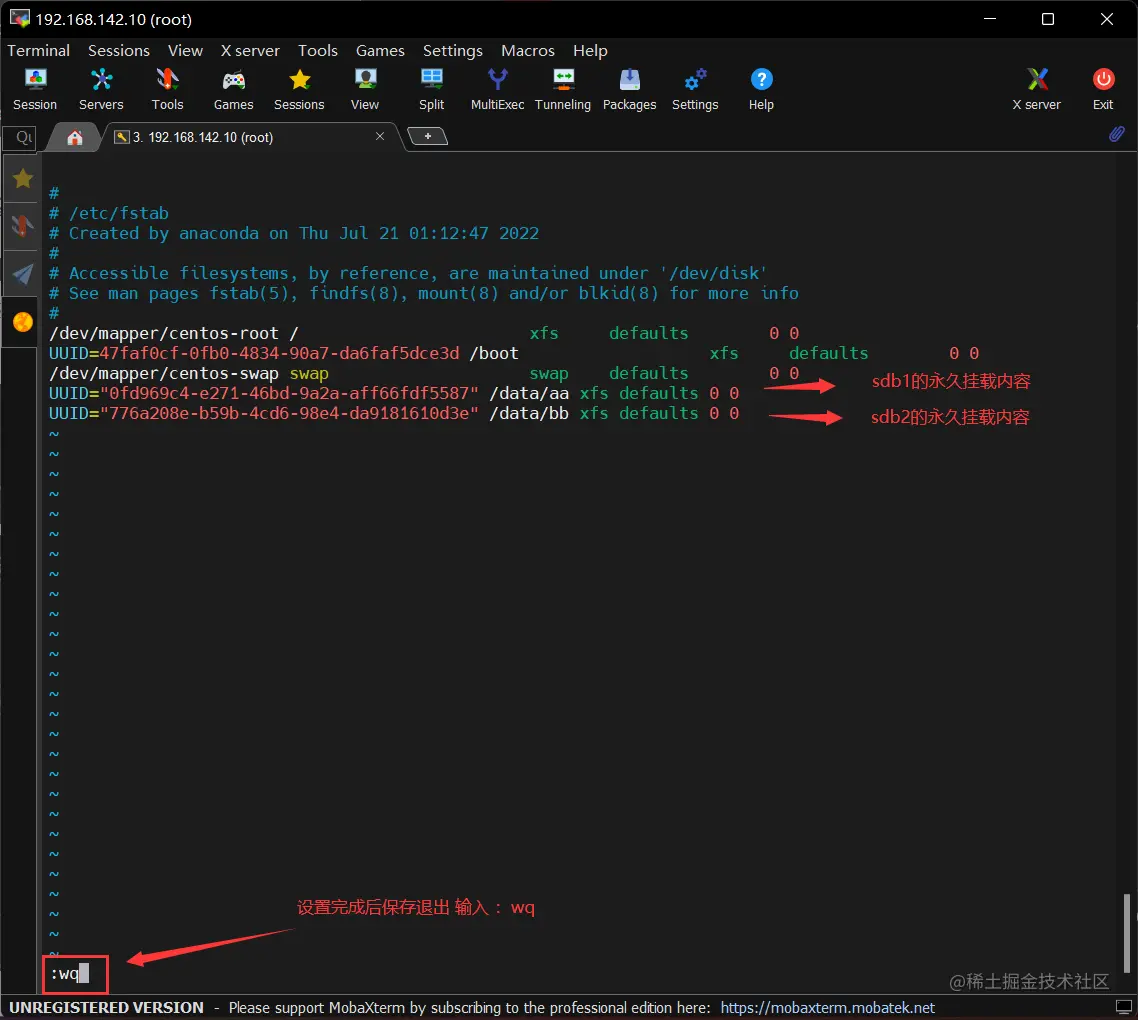Open the X server menu
The height and width of the screenshot is (1020, 1138).
point(250,50)
